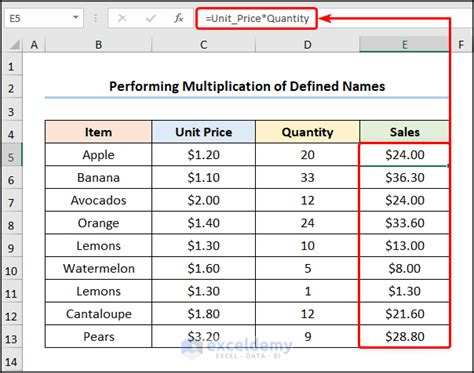
Task: Select the quantity cell showing 5
Action: pyautogui.click(x=308, y=268)
